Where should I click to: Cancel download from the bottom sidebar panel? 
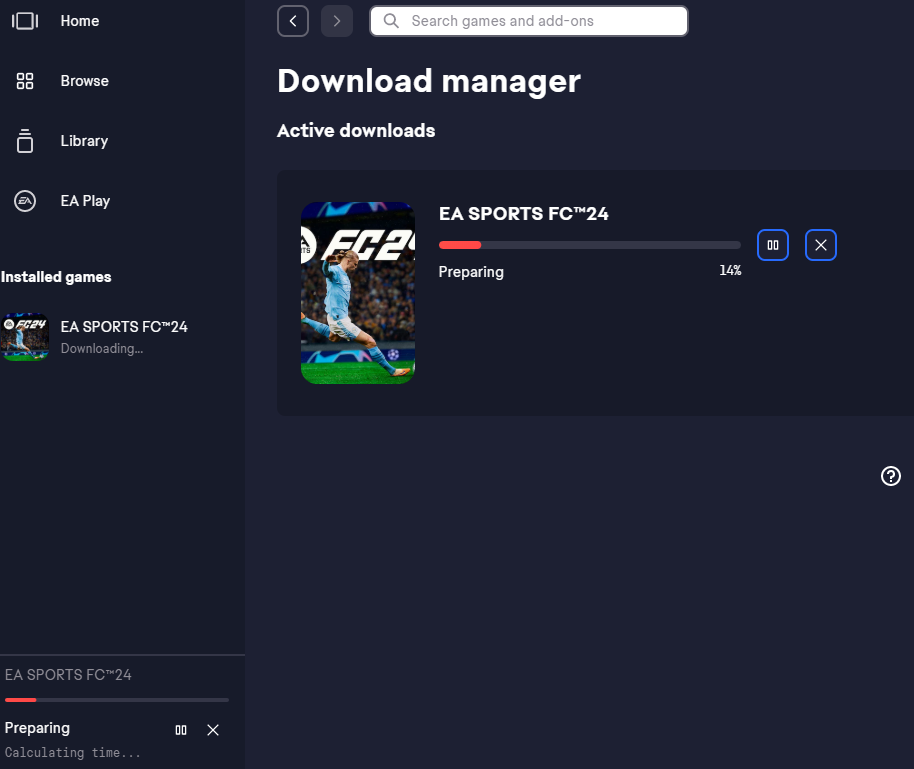213,730
